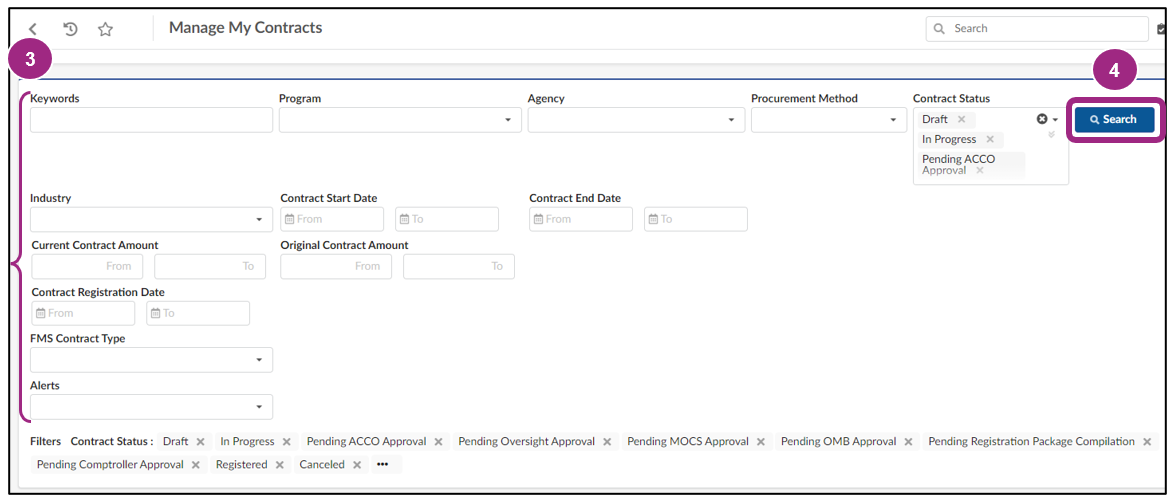
Task: Expand the Alerts dropdown
Action: click(x=151, y=407)
